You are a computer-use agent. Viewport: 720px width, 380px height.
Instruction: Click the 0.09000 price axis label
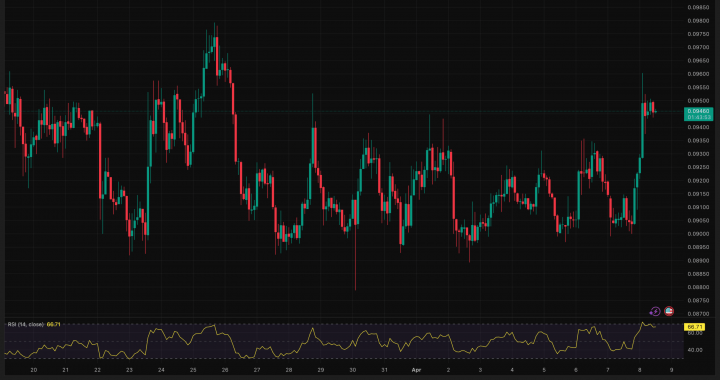click(698, 234)
